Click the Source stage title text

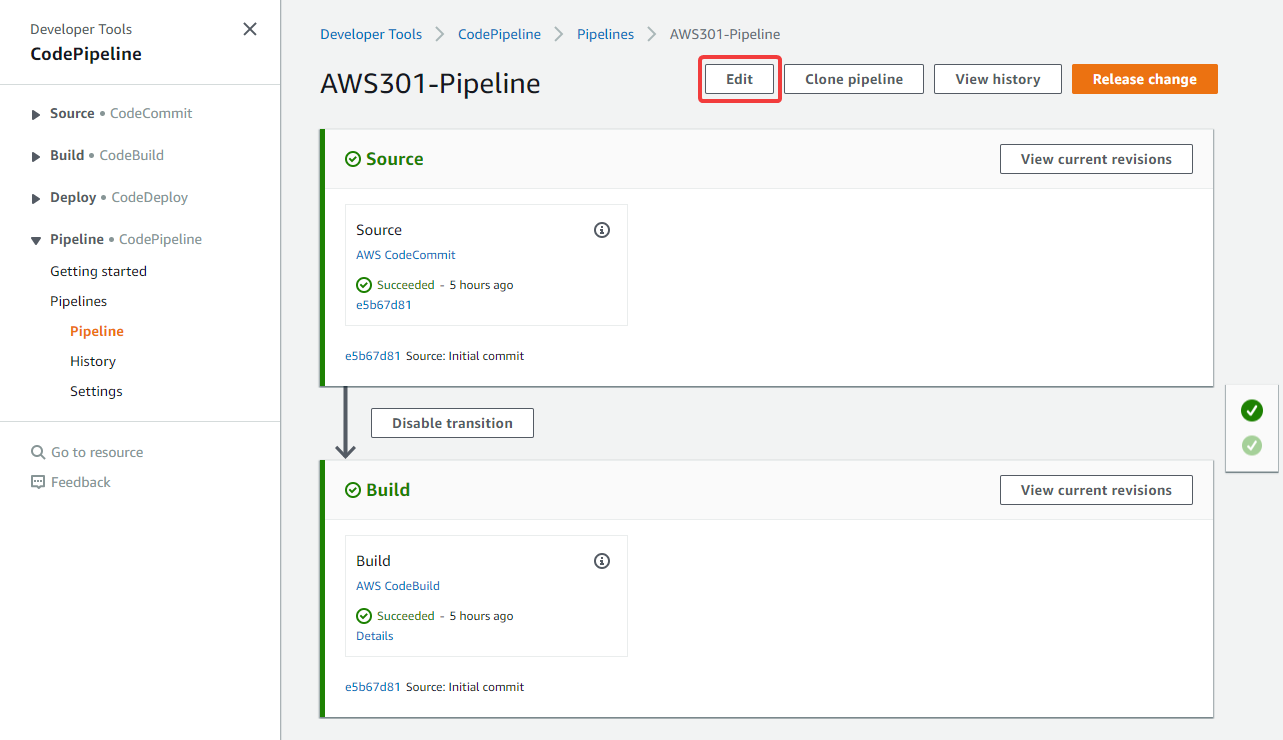(x=395, y=159)
